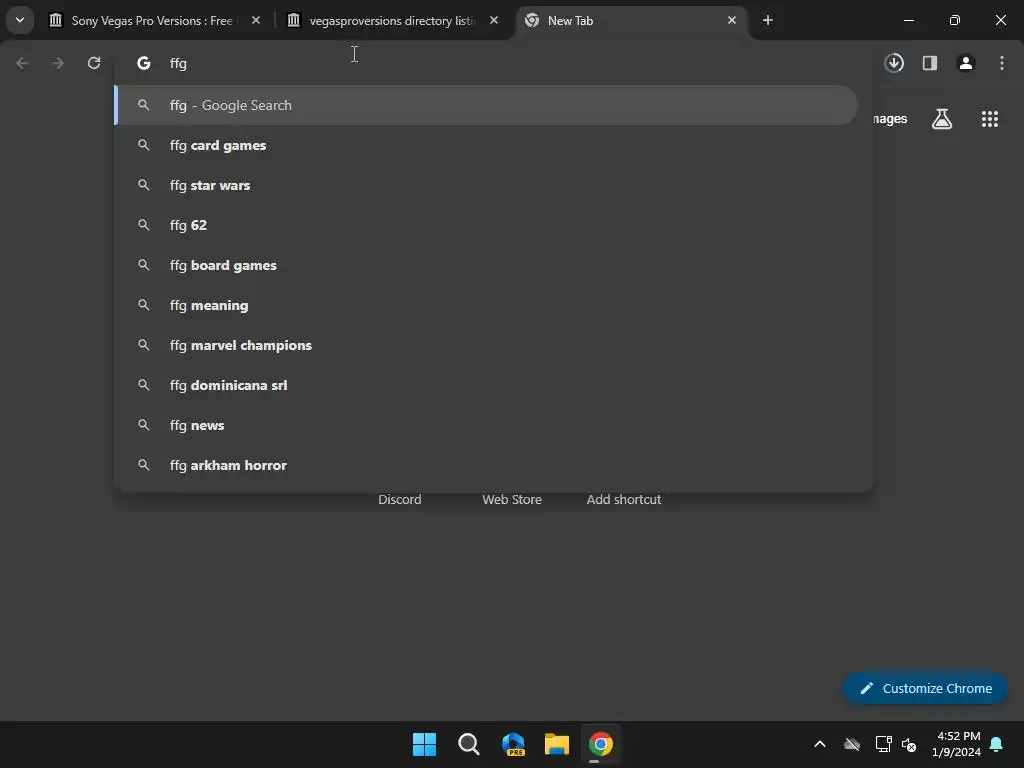Open Chrome downloads icon
The image size is (1024, 768).
(894, 63)
